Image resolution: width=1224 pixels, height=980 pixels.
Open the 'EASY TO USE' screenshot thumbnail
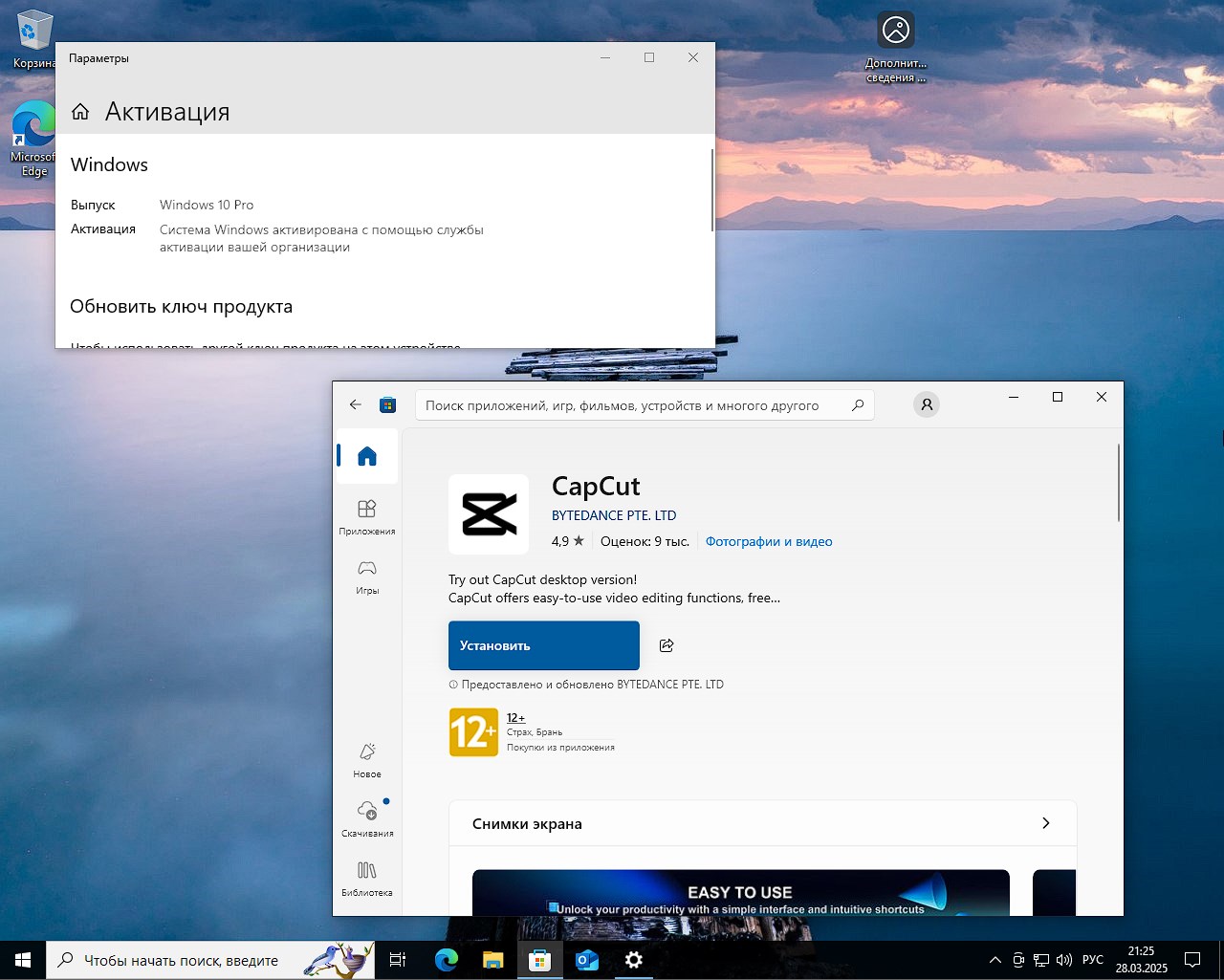coord(741,893)
